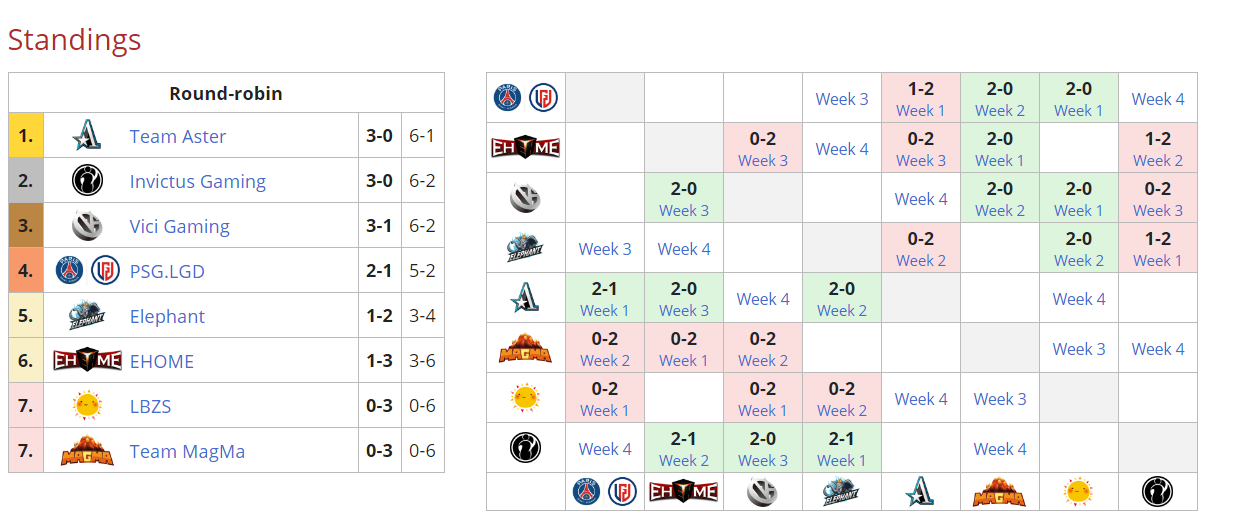Image resolution: width=1259 pixels, height=530 pixels.
Task: Click the Round-robin table header
Action: (226, 93)
